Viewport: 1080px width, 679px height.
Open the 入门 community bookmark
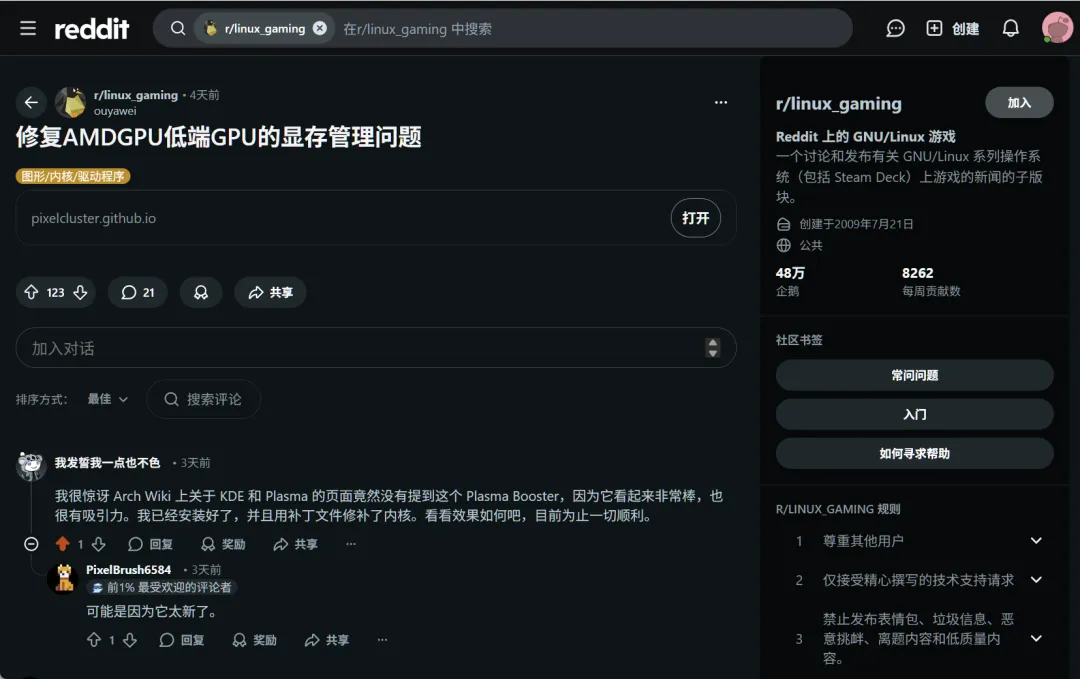click(914, 415)
